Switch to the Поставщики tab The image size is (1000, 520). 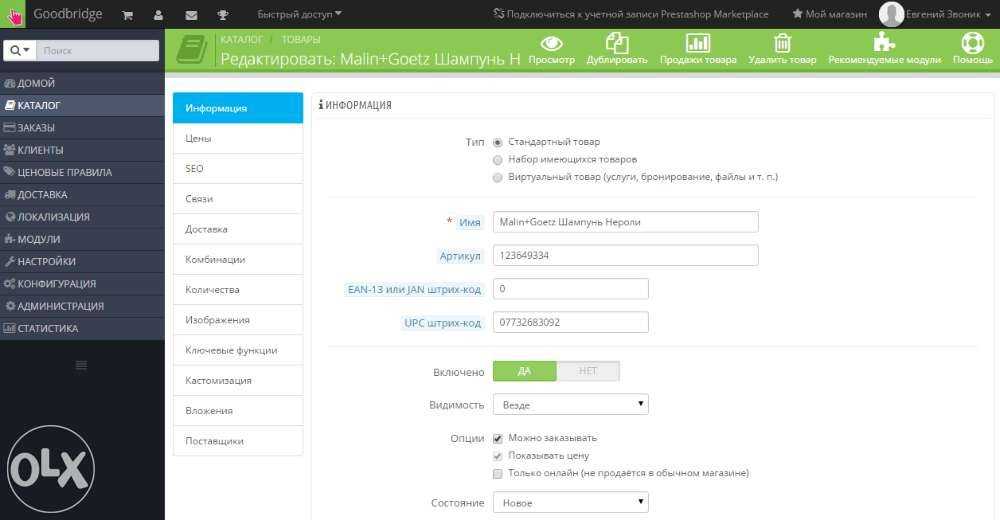238,441
